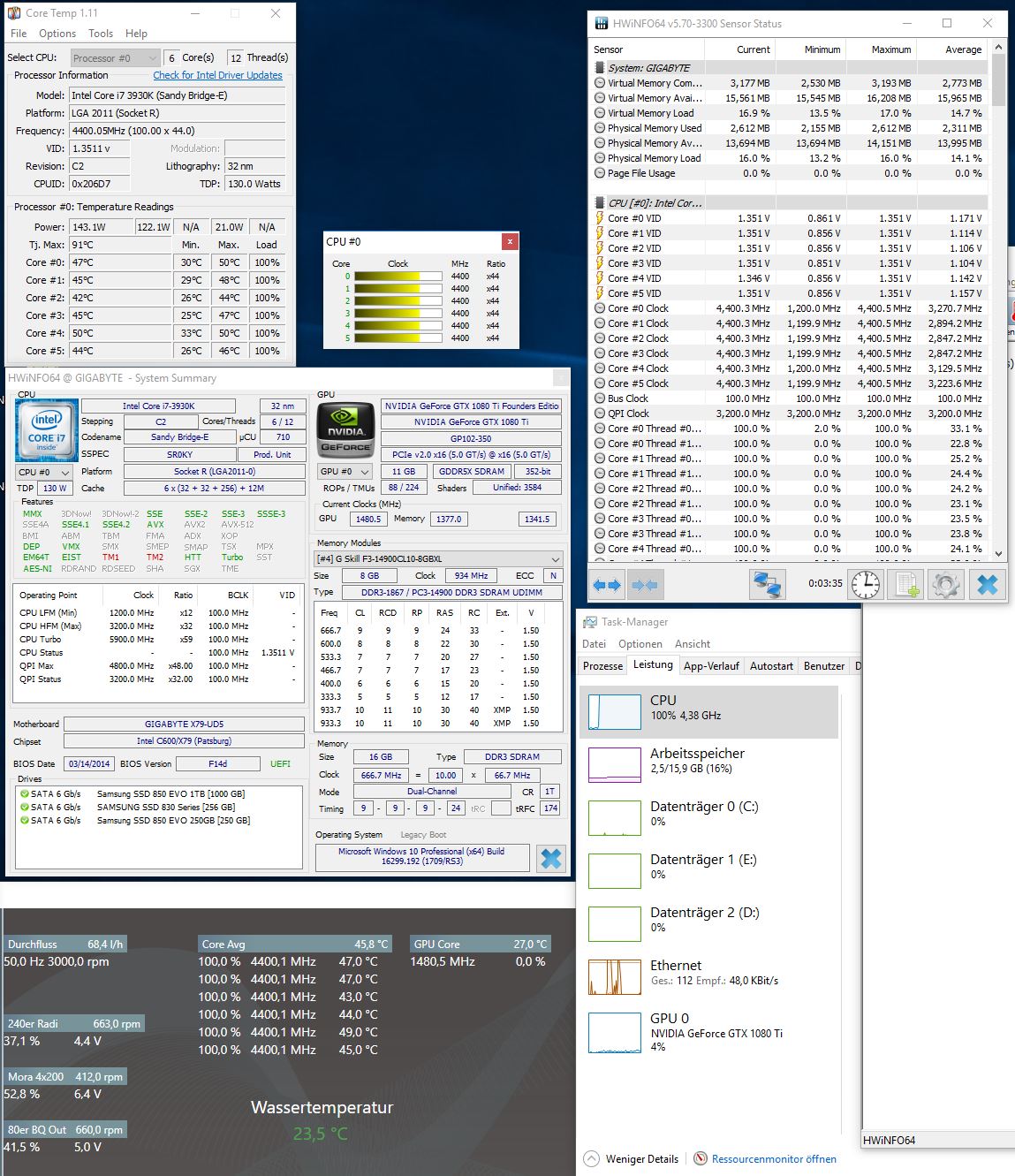The width and height of the screenshot is (1015, 1176).
Task: Click the Average column header in sensors
Action: click(x=952, y=49)
